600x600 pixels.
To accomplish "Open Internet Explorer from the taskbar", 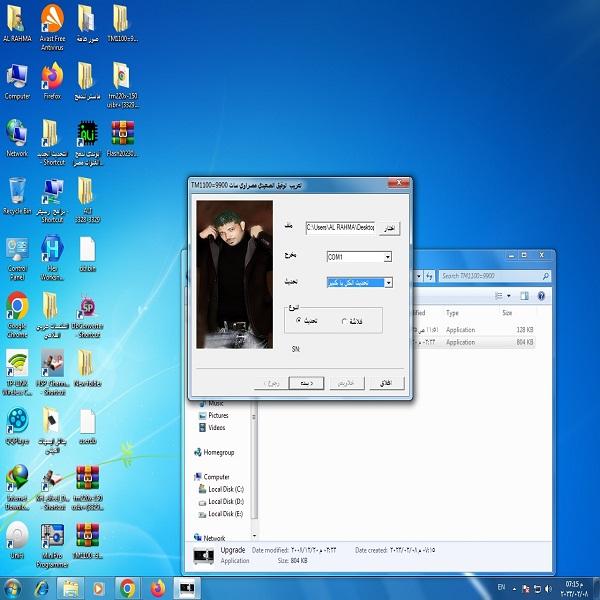I will (x=41, y=589).
